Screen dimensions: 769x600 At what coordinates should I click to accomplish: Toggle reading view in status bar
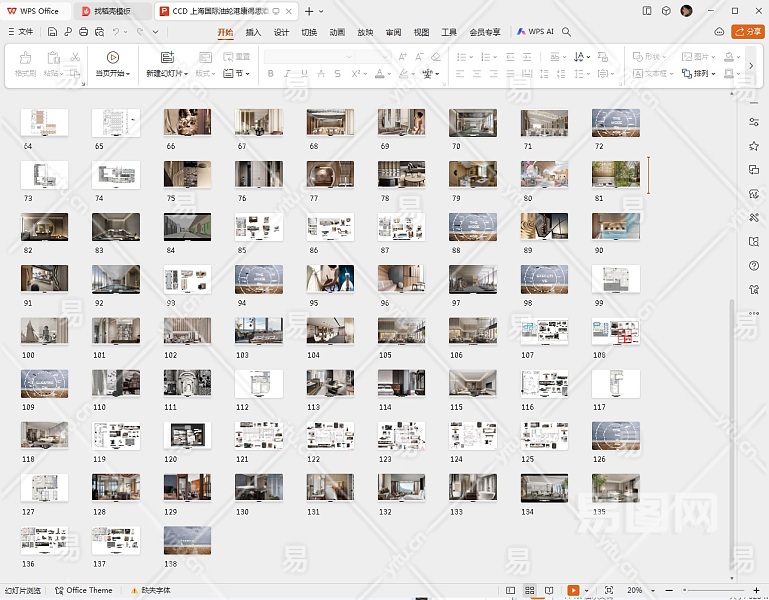click(x=549, y=591)
